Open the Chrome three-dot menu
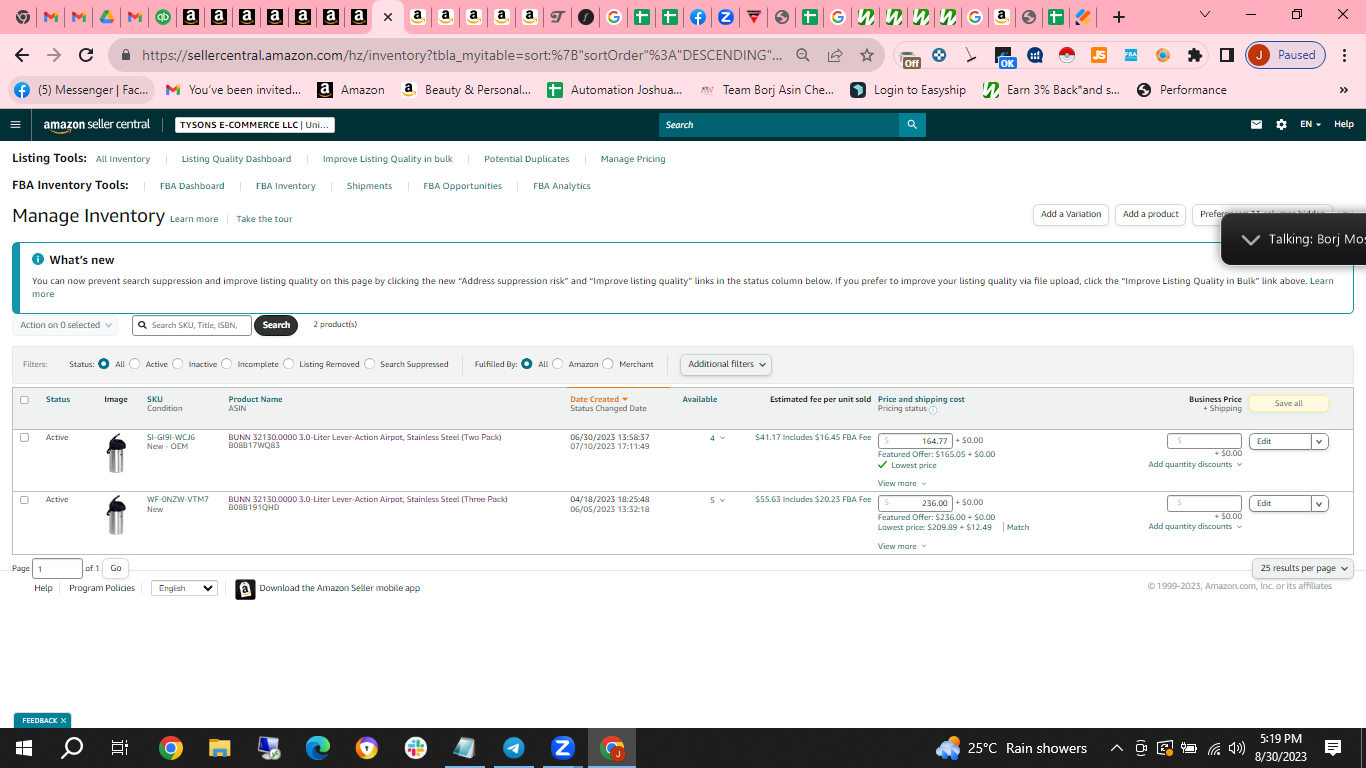This screenshot has width=1366, height=768. [x=1345, y=55]
